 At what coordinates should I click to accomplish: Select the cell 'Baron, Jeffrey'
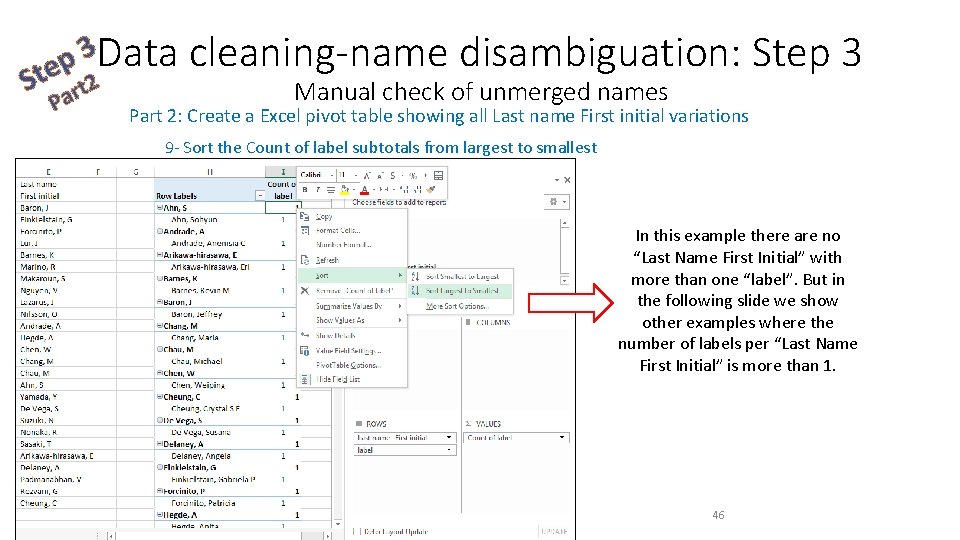(209, 314)
